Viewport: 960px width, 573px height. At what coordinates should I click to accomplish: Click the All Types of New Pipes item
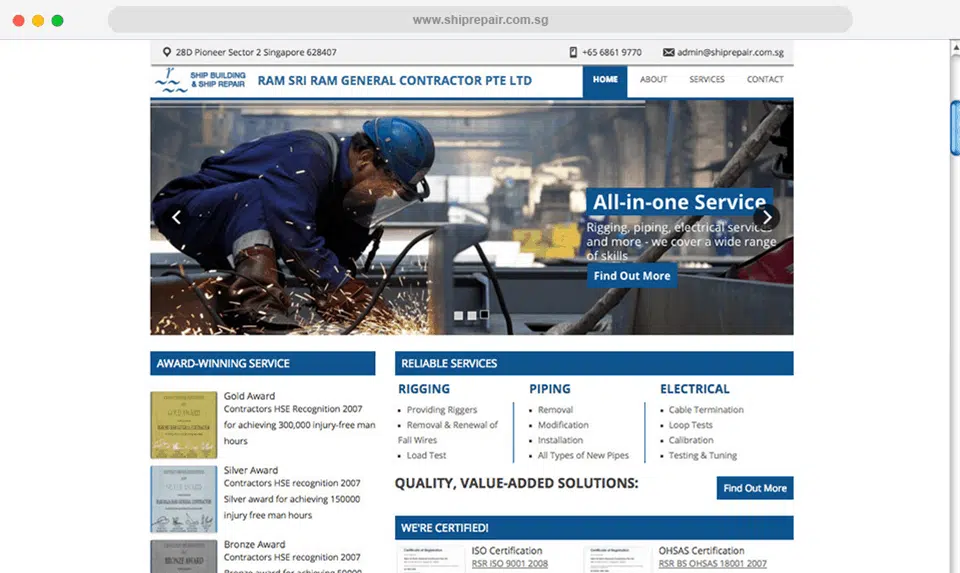click(x=583, y=455)
